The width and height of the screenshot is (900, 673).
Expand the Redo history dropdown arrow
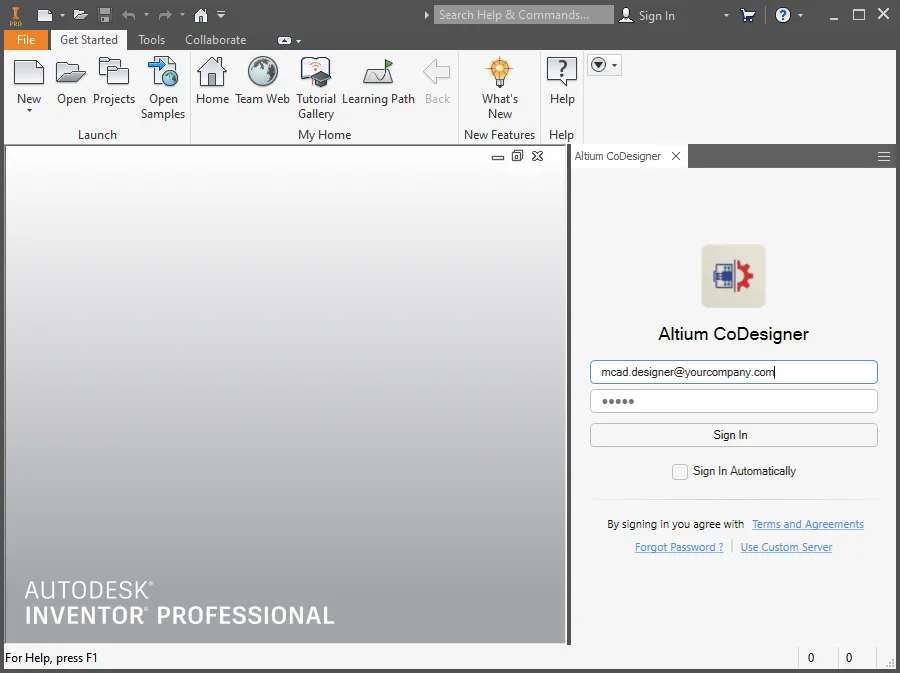182,15
